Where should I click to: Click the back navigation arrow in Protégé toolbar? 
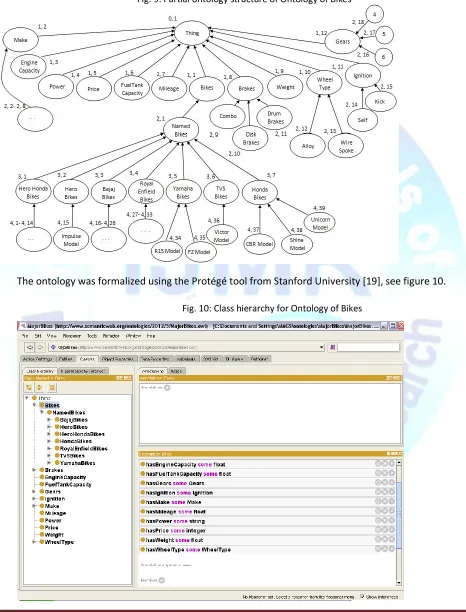[30, 347]
